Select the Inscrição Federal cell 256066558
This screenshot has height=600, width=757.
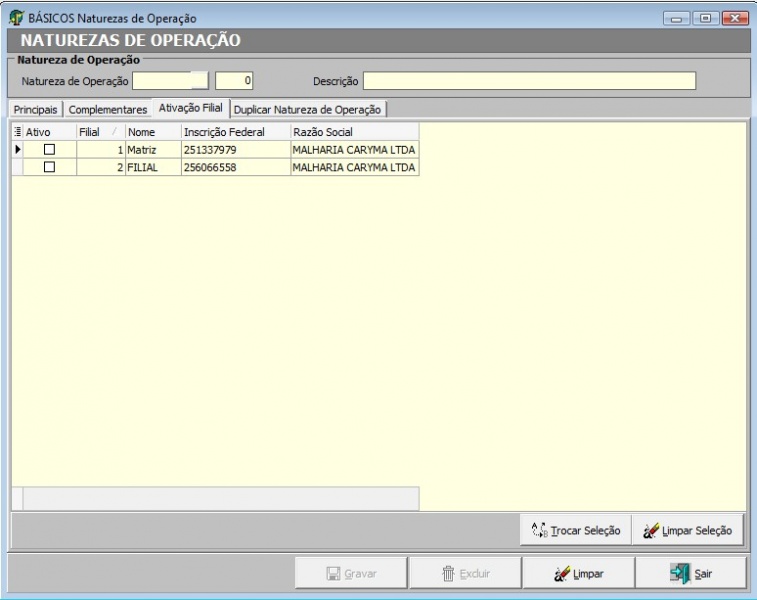click(234, 167)
